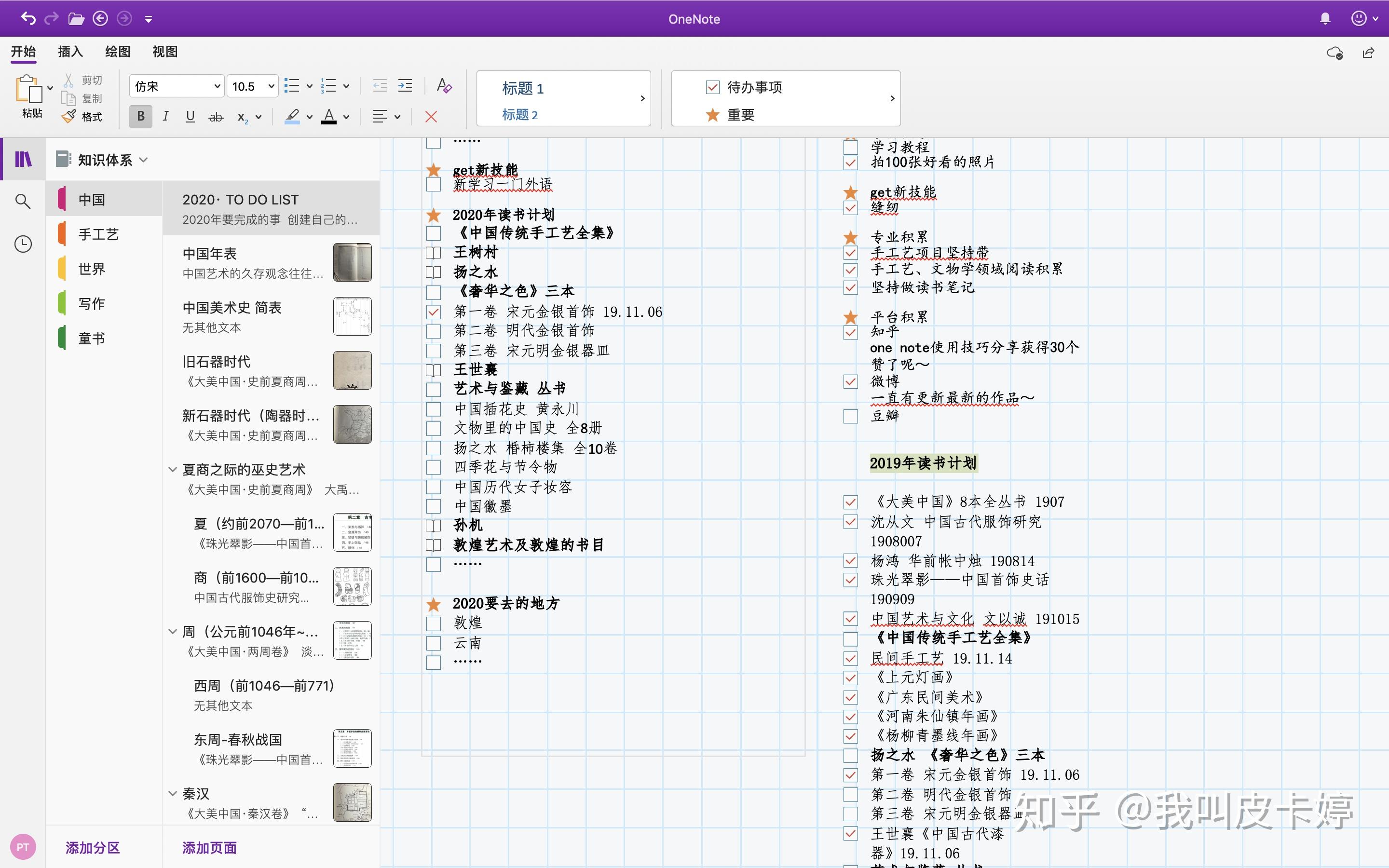This screenshot has height=868, width=1389.
Task: Switch to the 绘图 ribbon tab
Action: 118,52
